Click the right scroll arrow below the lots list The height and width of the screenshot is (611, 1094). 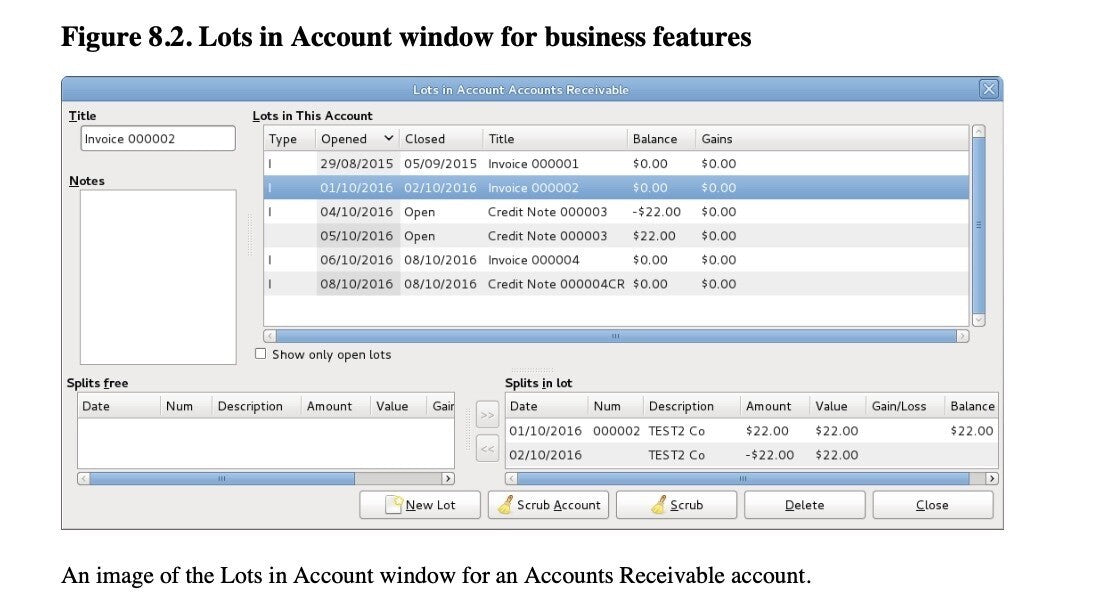[x=963, y=335]
